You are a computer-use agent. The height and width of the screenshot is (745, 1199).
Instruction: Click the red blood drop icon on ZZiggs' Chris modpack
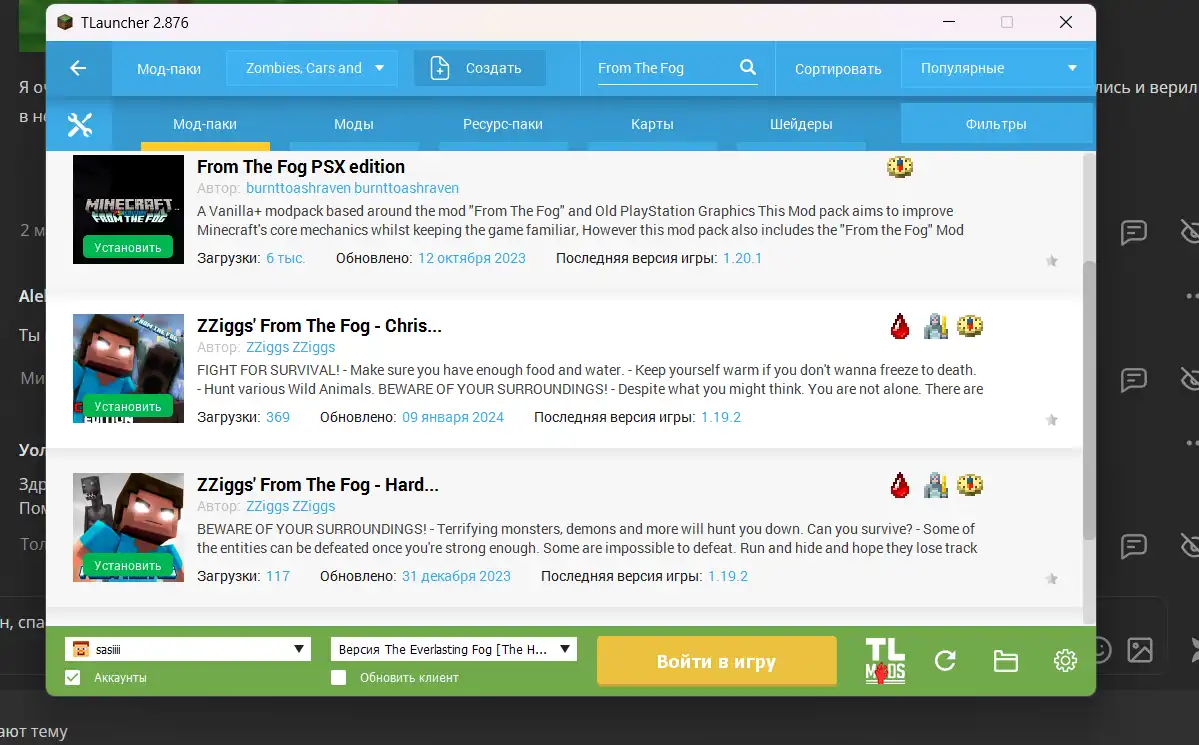click(x=900, y=326)
